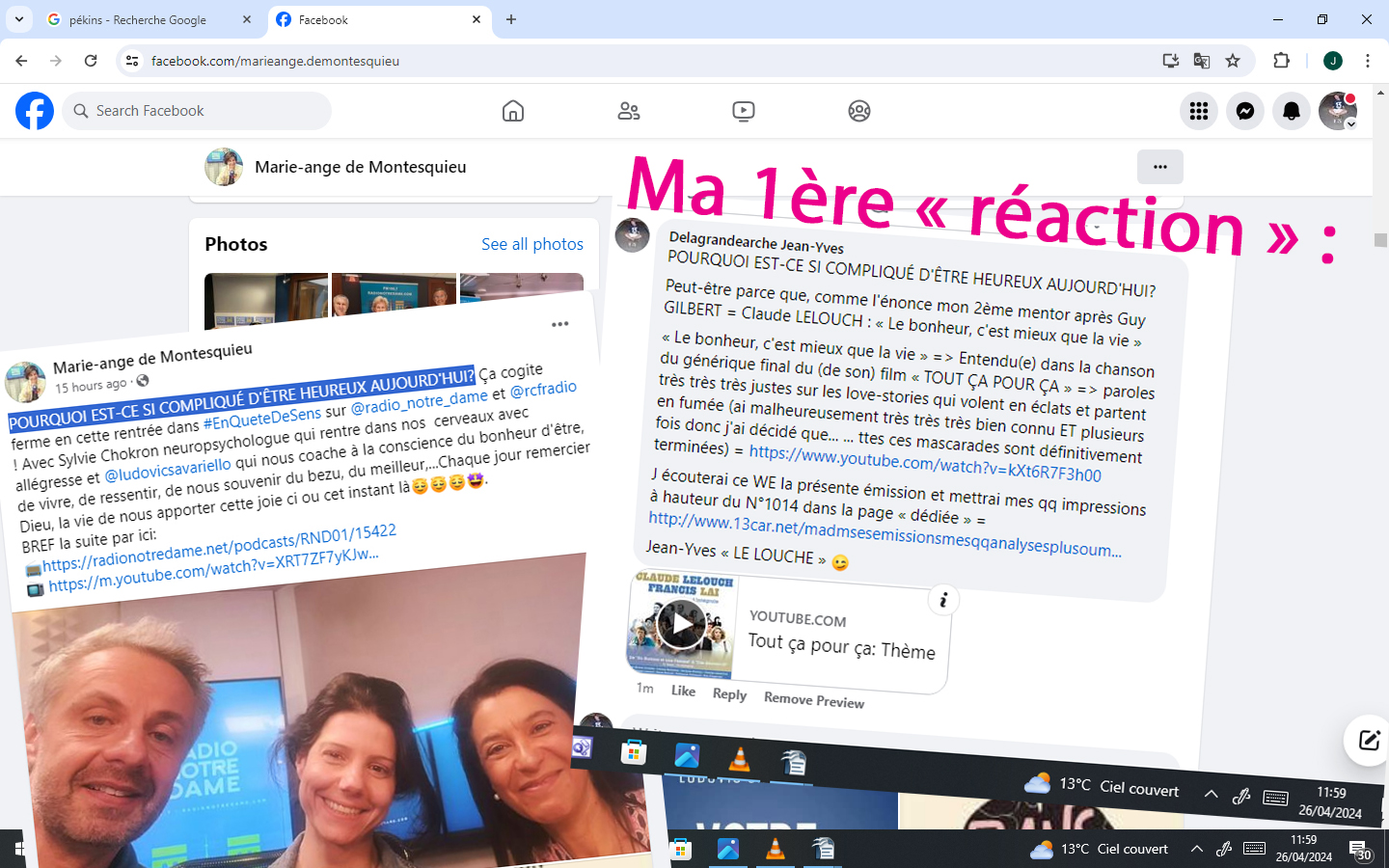Viewport: 1389px width, 868px height.
Task: Reload the Facebook page
Action: click(x=91, y=61)
